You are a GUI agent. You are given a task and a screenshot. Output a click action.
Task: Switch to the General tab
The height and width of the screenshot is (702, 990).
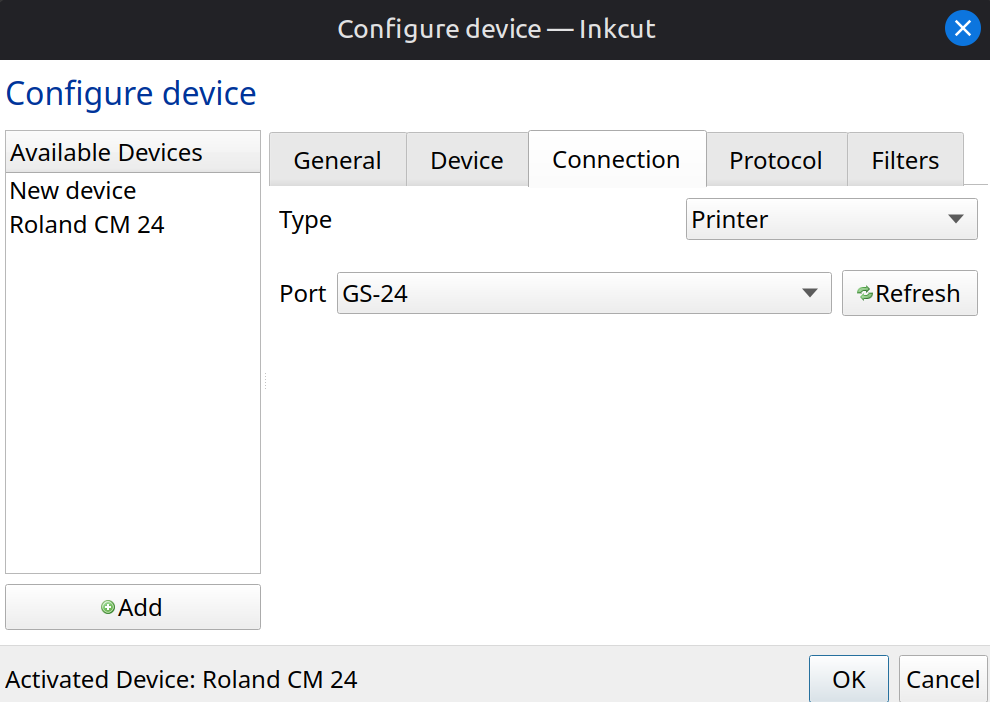(x=337, y=160)
